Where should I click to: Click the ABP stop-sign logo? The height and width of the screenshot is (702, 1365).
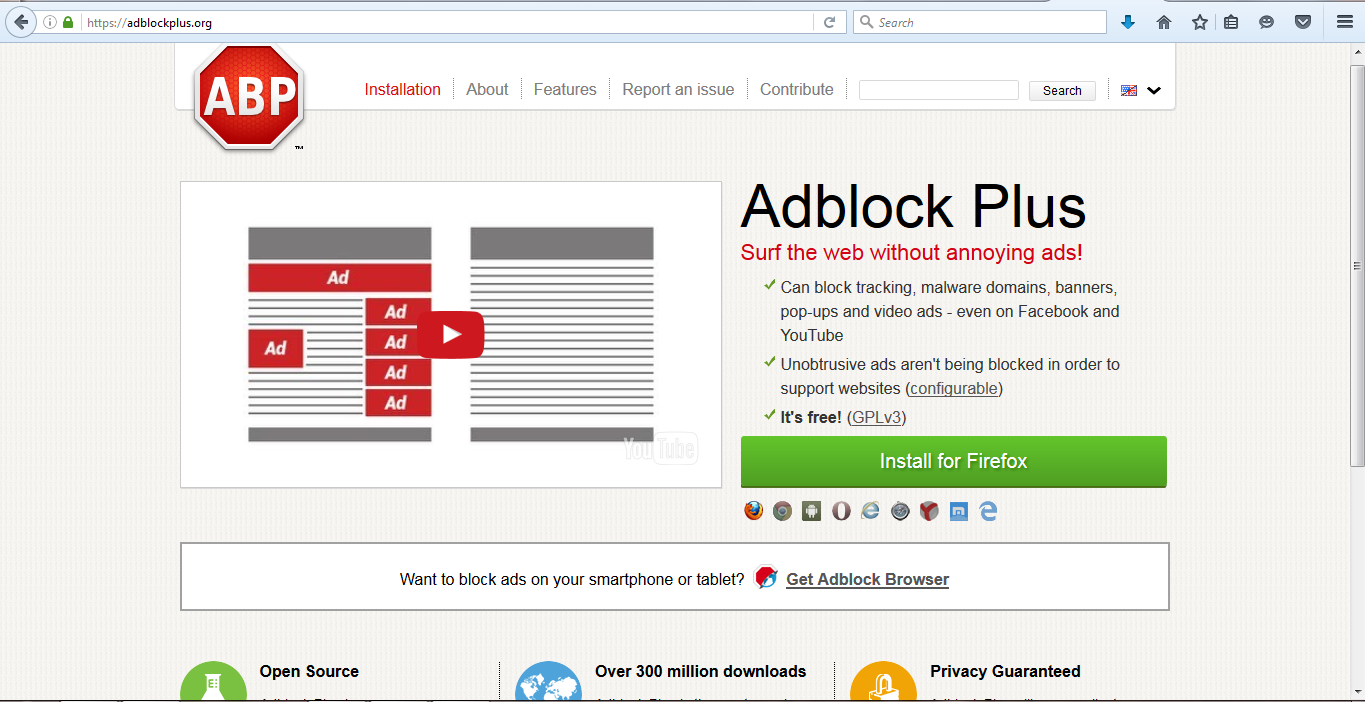click(x=249, y=97)
